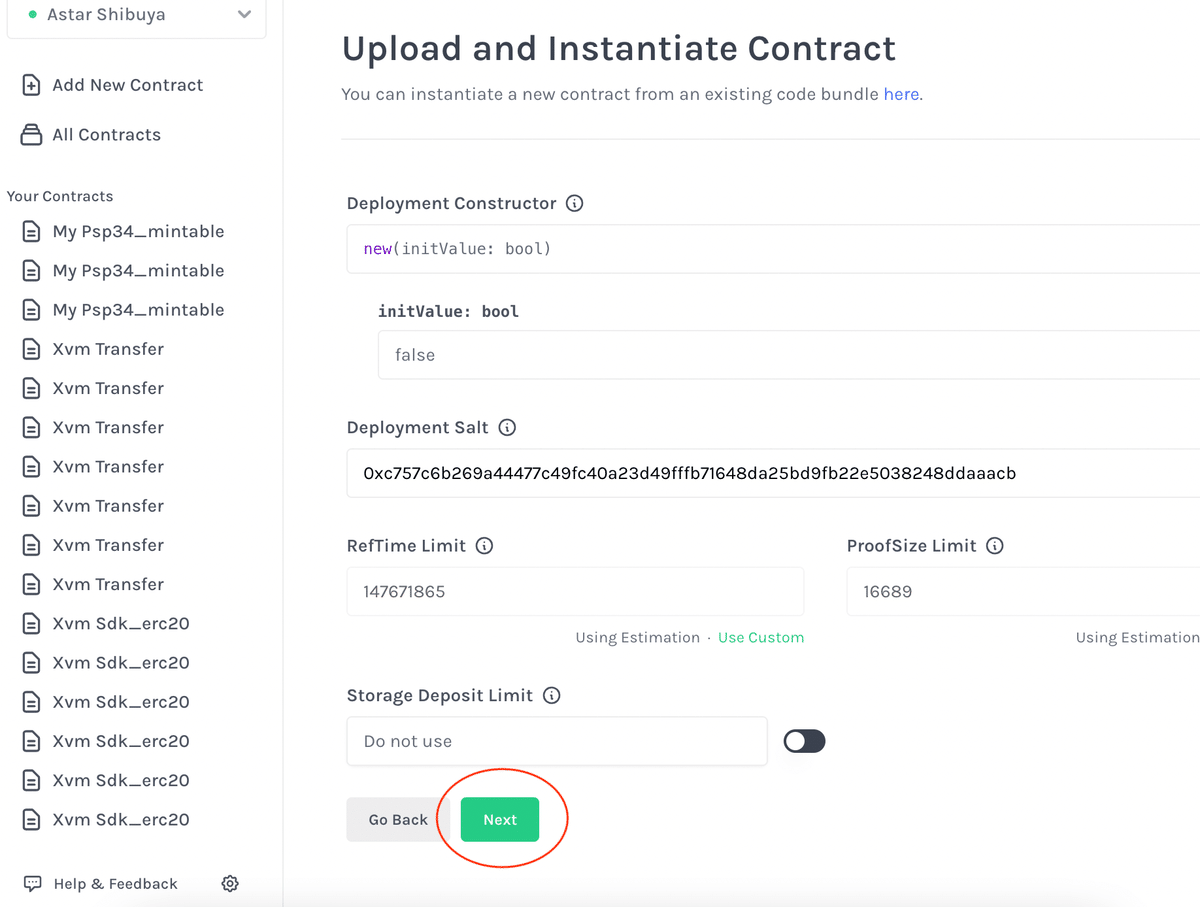Screen dimensions: 1200x907
Task: Click info icon beside RefTime Limit
Action: pos(484,546)
